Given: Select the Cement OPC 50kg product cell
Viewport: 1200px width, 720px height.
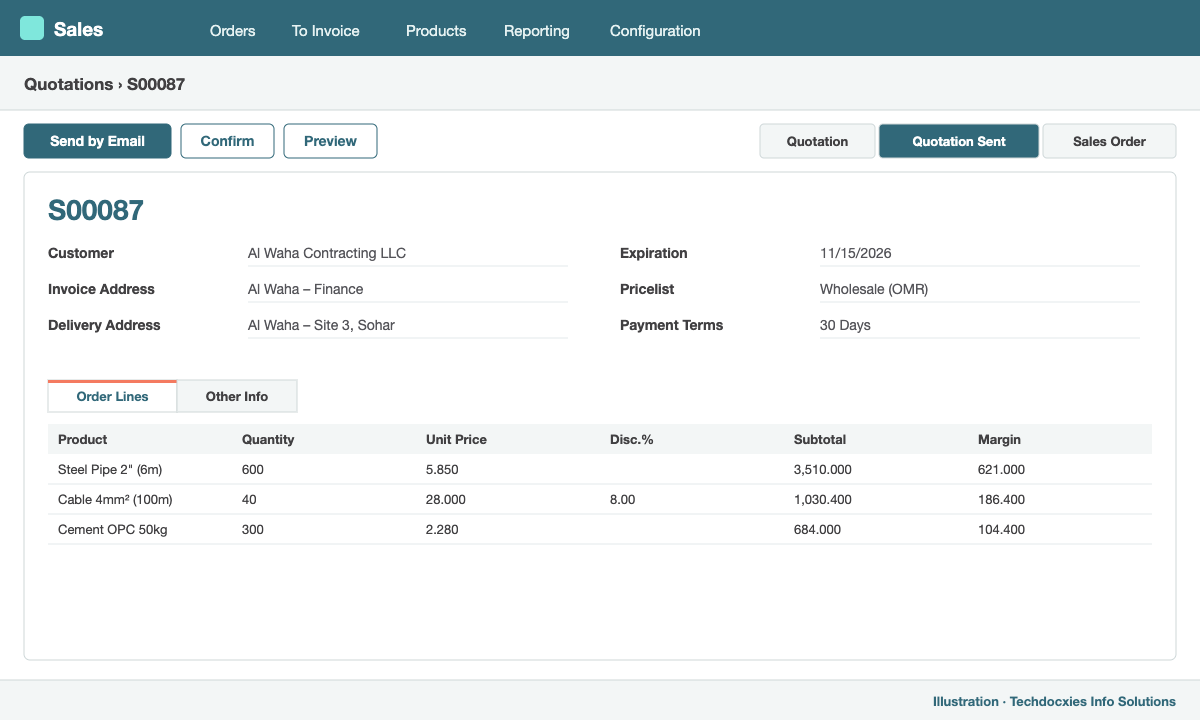Looking at the screenshot, I should [x=113, y=529].
